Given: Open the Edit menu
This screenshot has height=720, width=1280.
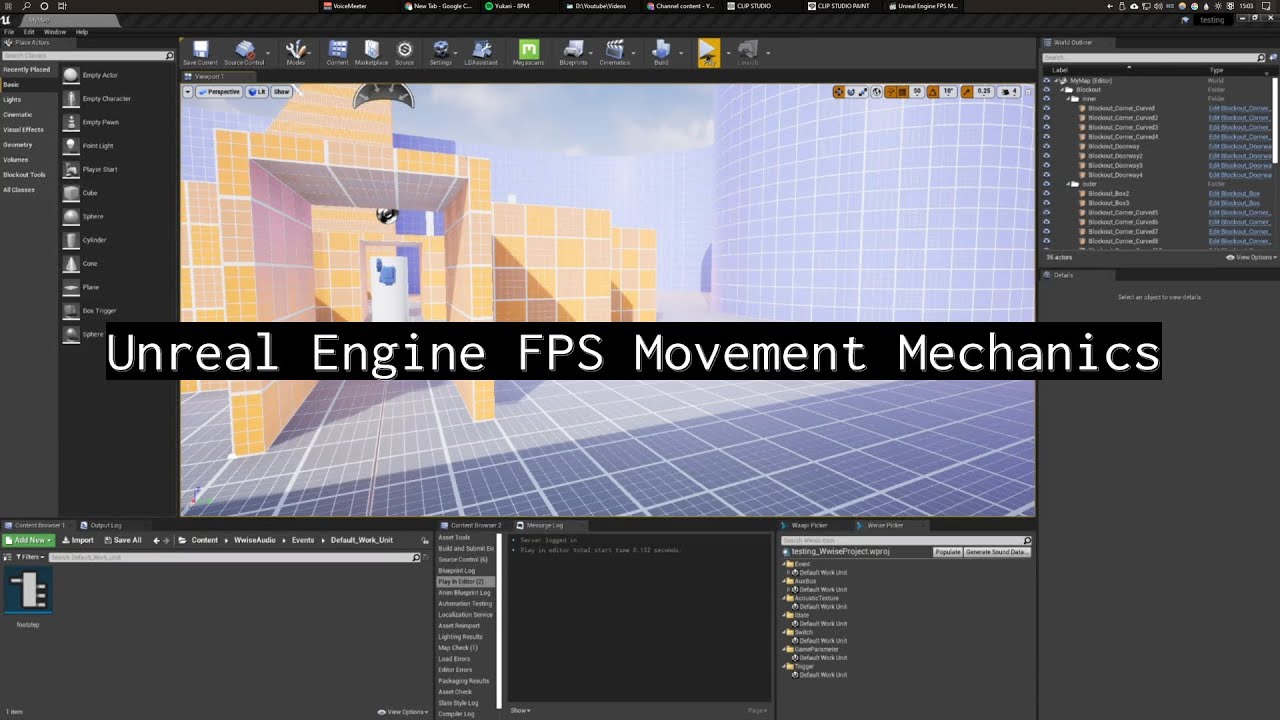Looking at the screenshot, I should (x=29, y=32).
